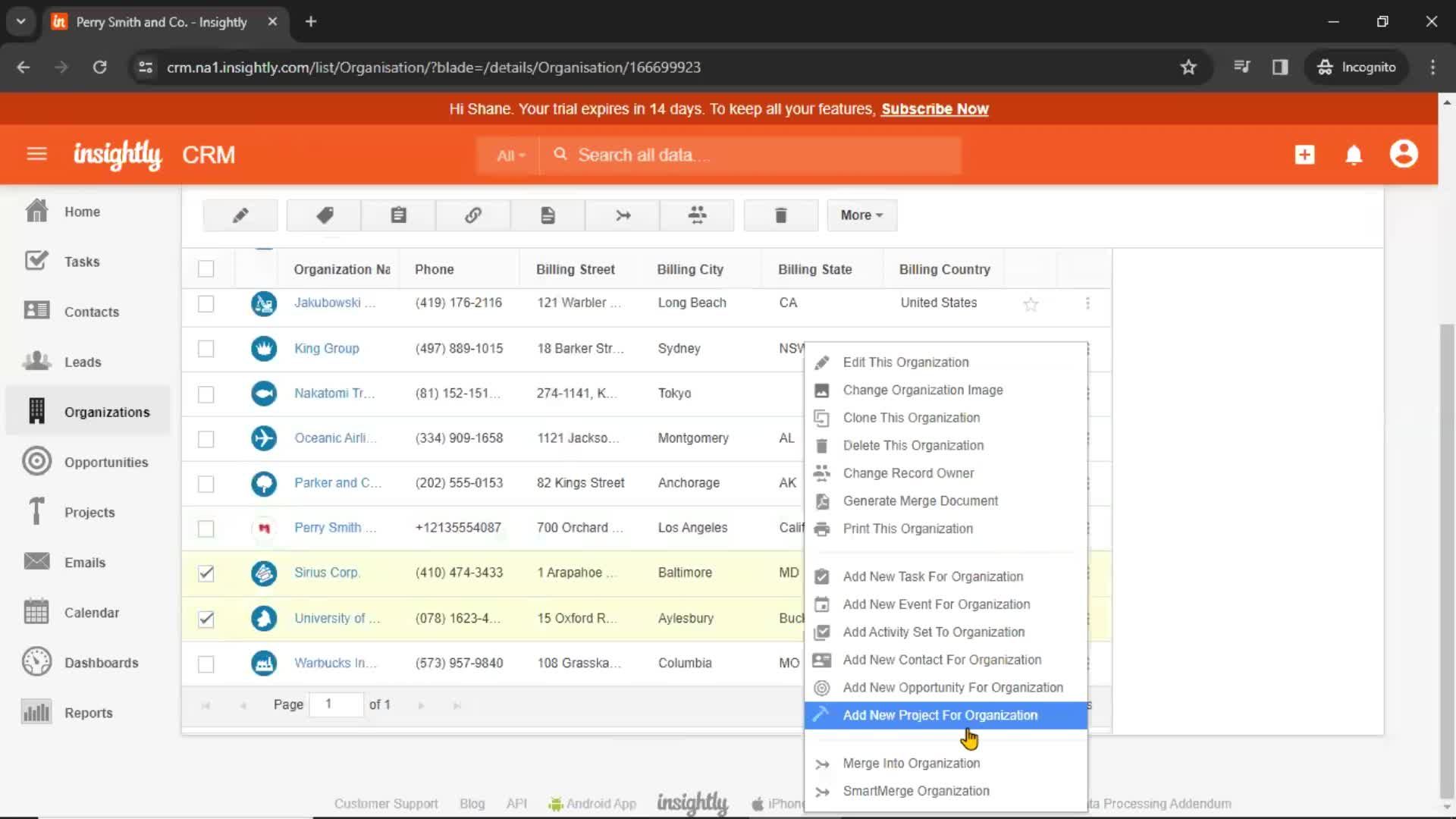Choose Delete This Organization
The height and width of the screenshot is (819, 1456).
pos(946,446)
